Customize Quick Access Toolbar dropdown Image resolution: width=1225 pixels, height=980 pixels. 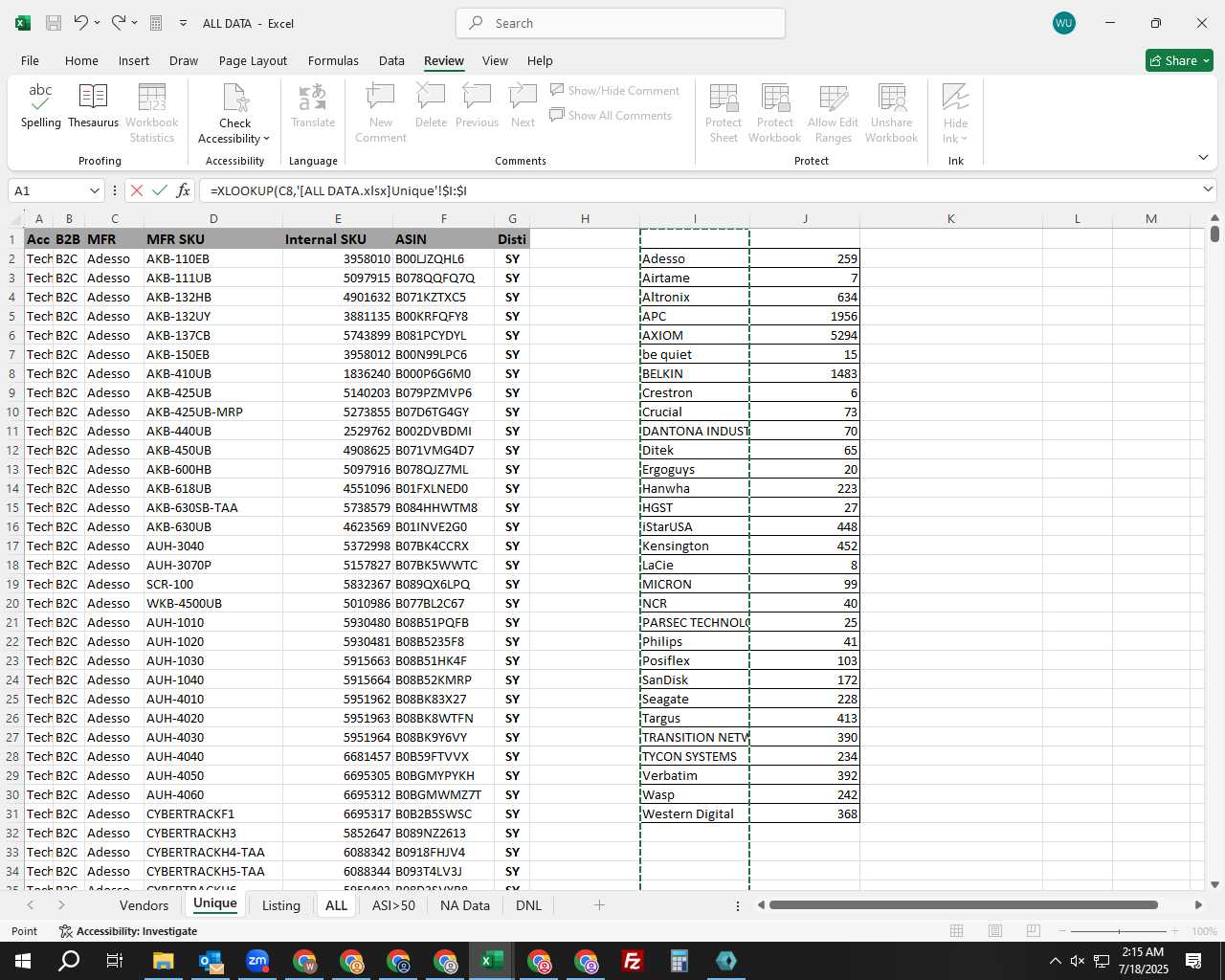[183, 23]
